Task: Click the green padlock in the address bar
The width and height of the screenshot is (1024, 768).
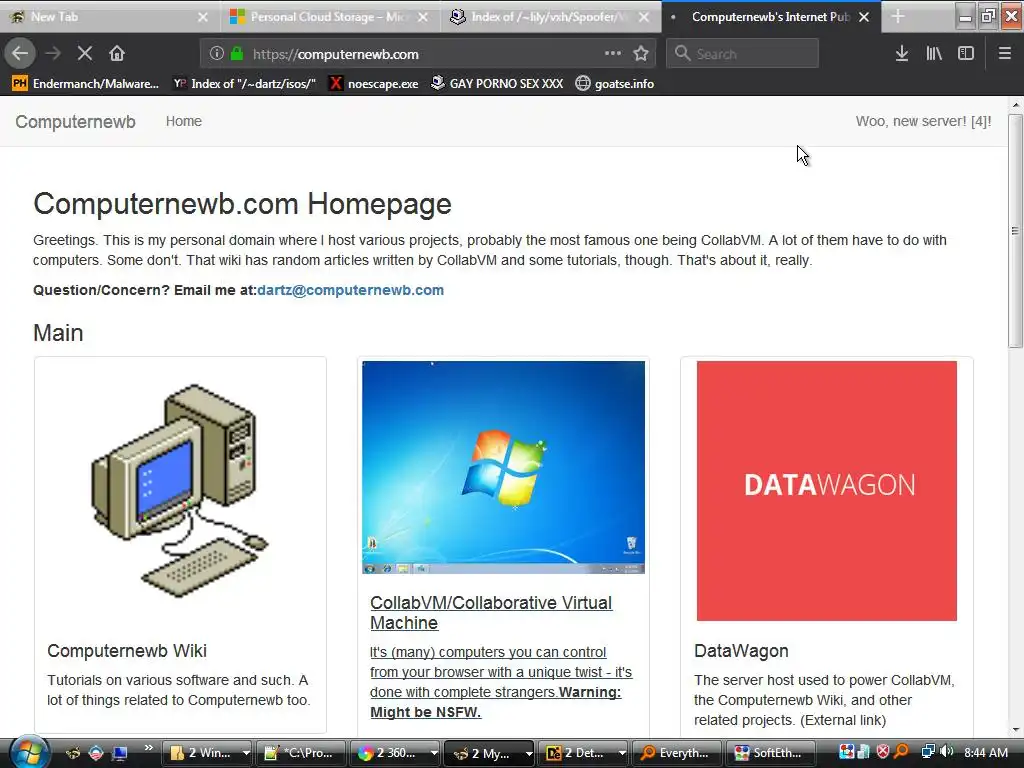Action: 237,54
